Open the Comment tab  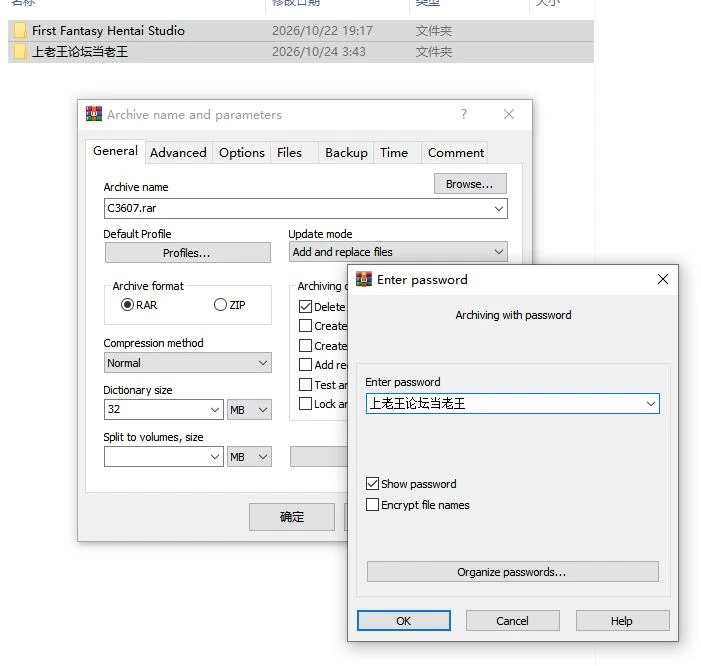click(456, 153)
